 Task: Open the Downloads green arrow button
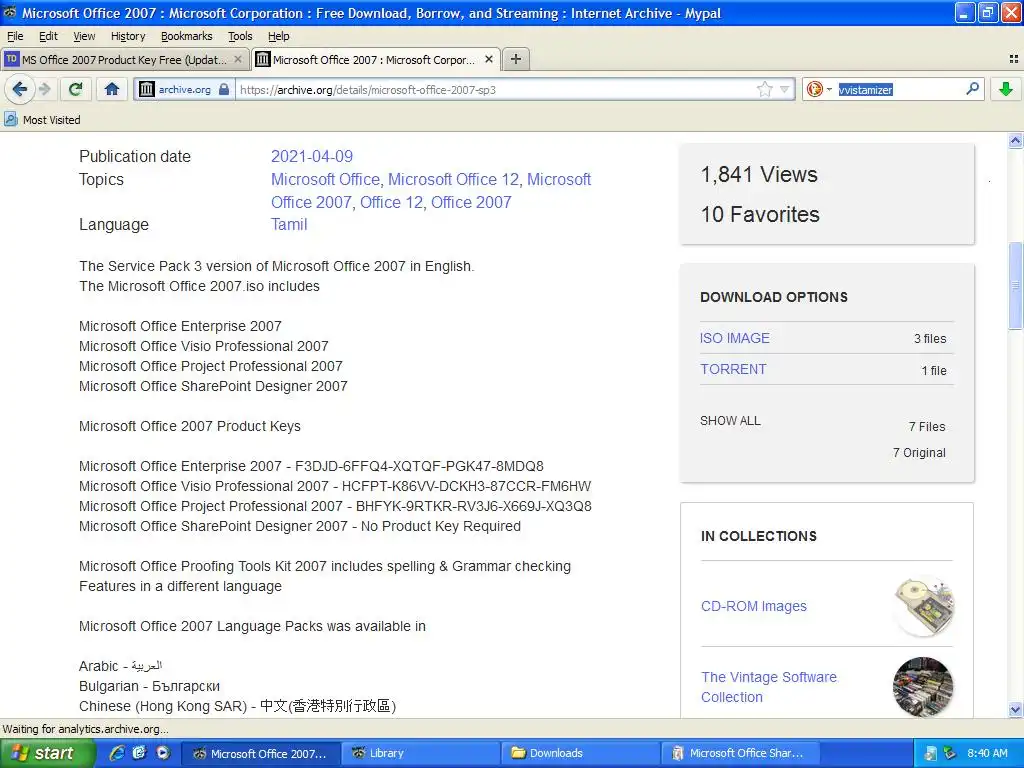1006,89
